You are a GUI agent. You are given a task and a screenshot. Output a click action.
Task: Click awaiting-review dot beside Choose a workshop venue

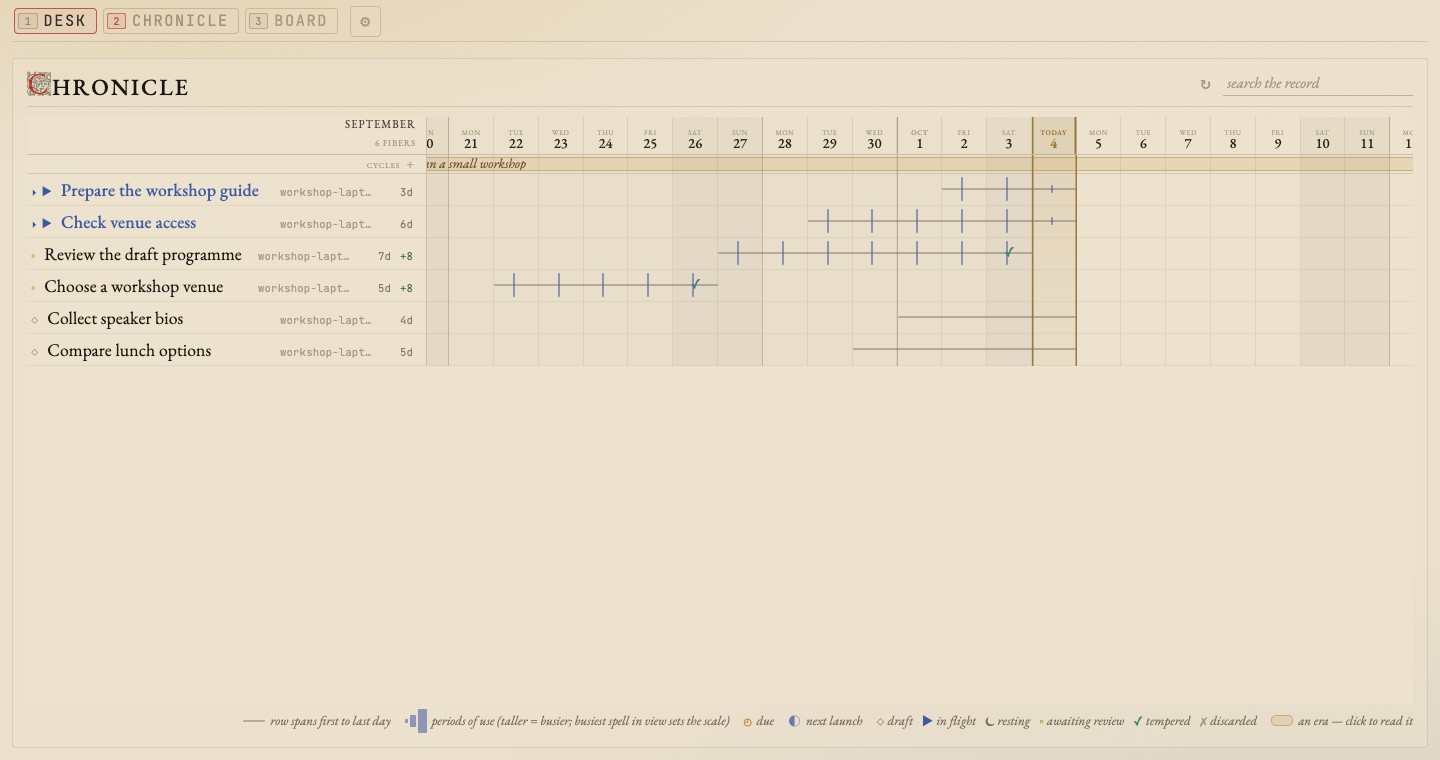click(33, 288)
